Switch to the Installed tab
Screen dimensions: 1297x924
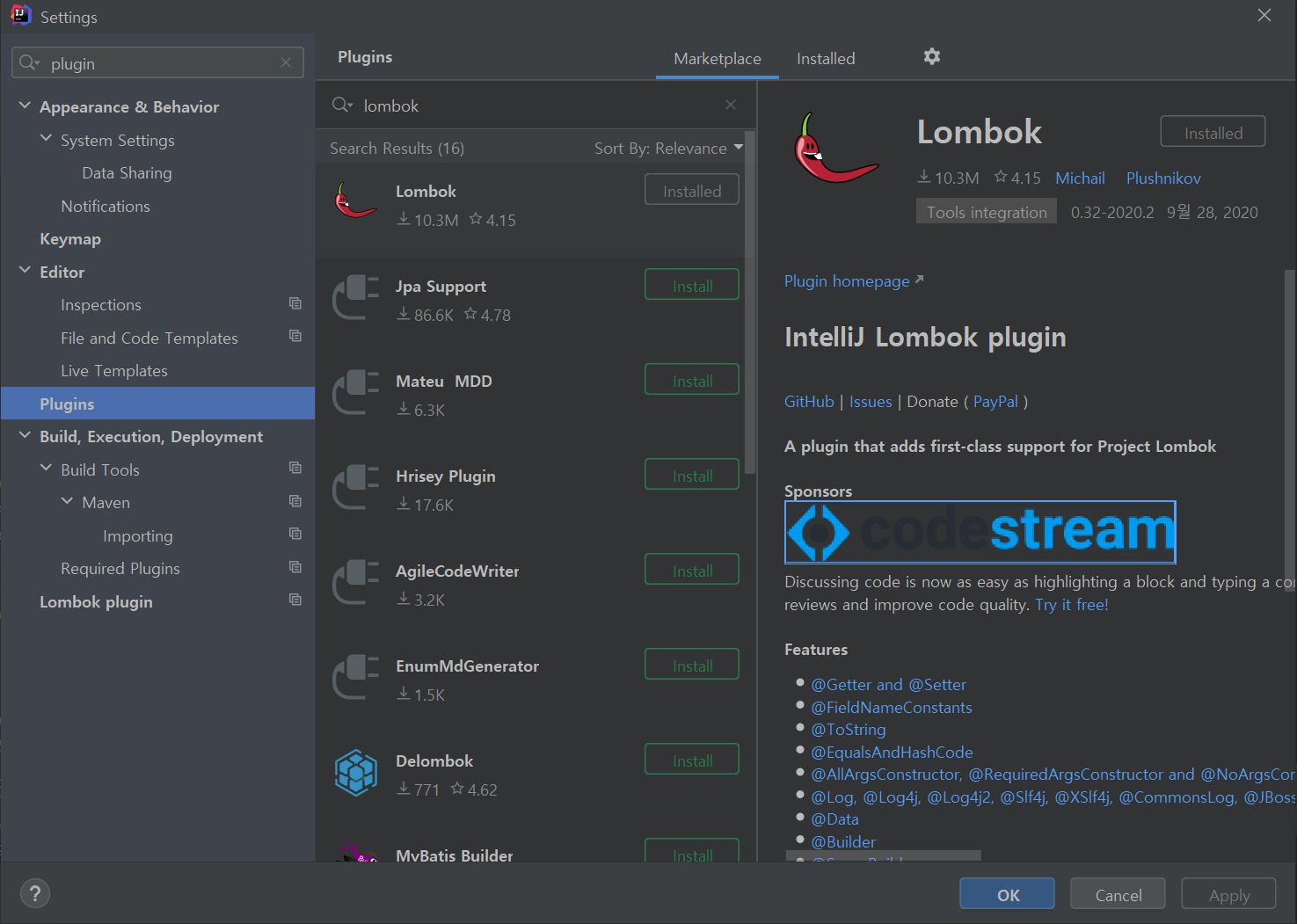826,58
